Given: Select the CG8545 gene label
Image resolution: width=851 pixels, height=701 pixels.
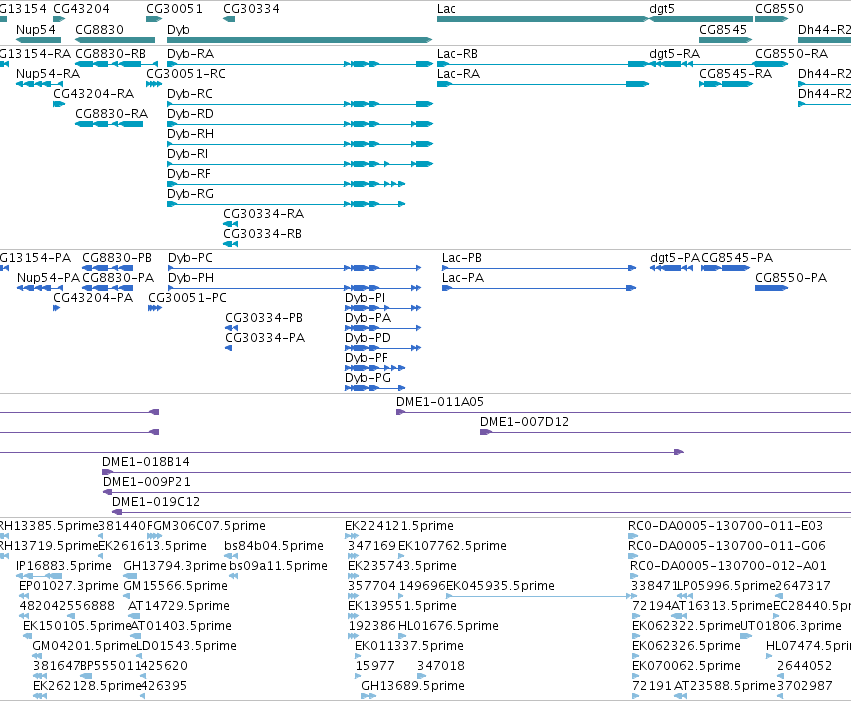Looking at the screenshot, I should [723, 30].
